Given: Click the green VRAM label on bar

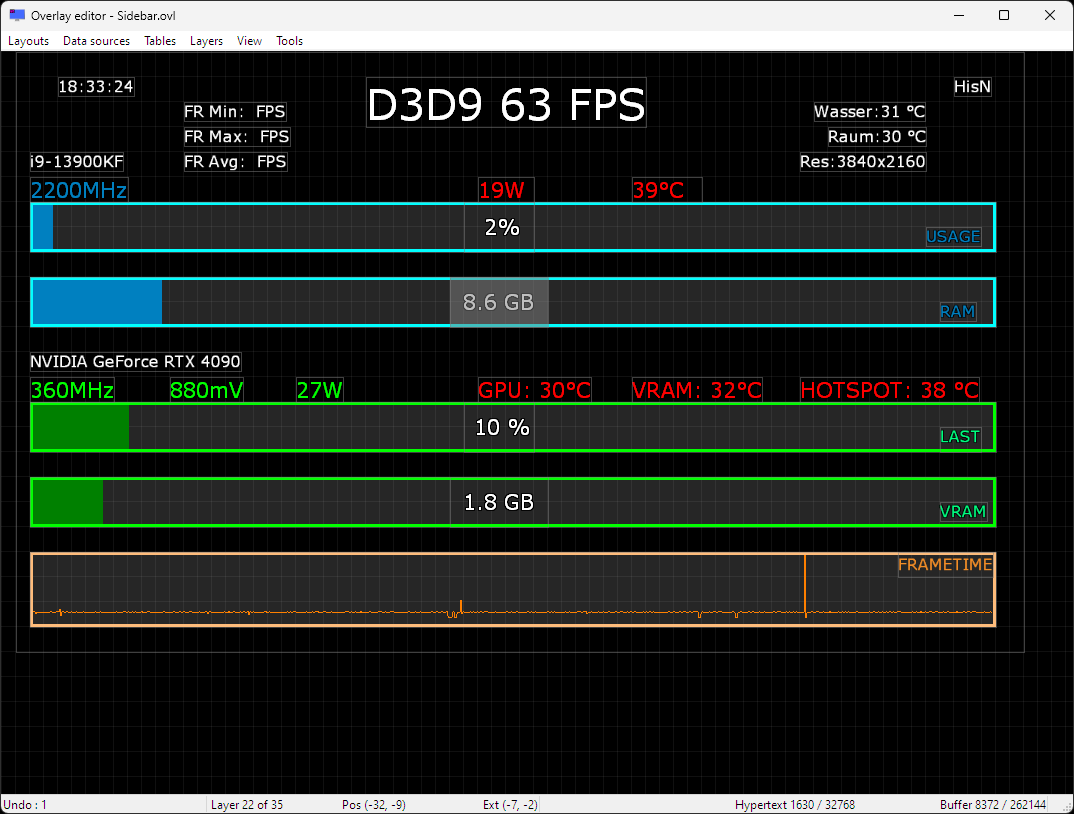Looking at the screenshot, I should pos(963,511).
